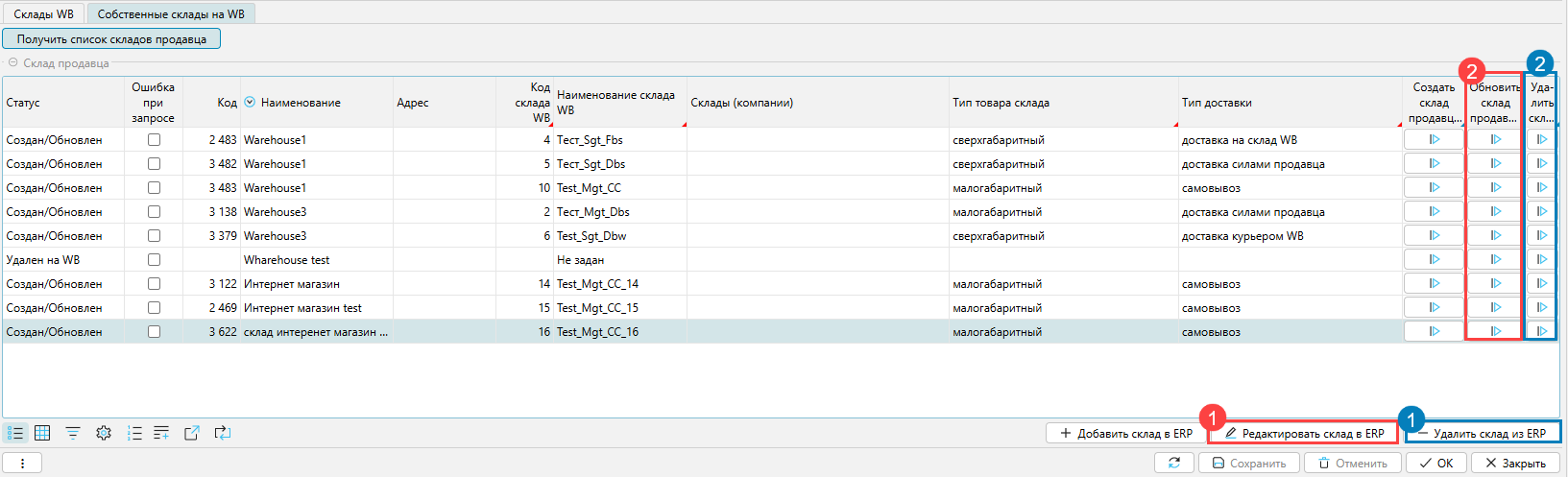Viewport: 1568px width, 477px height.
Task: Open the filter funnel icon
Action: tap(73, 434)
